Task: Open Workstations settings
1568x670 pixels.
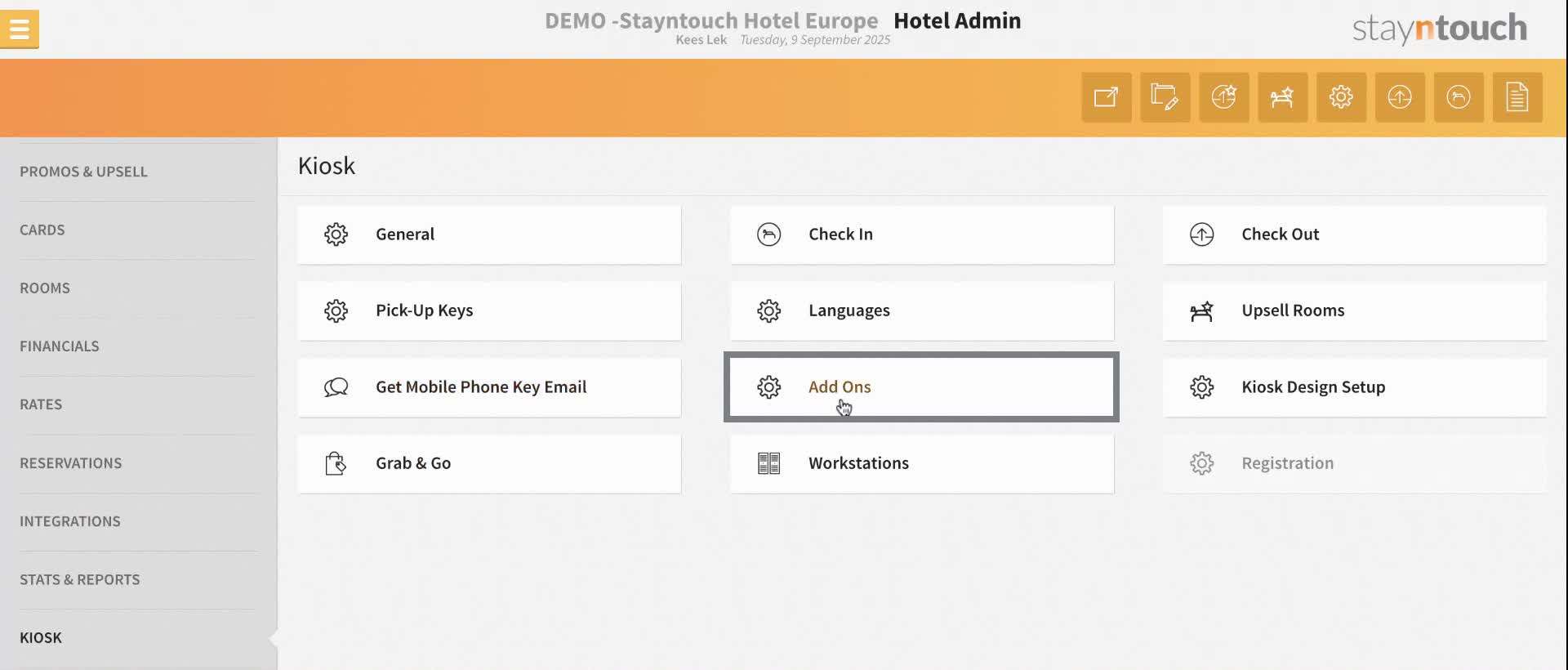Action: coord(922,463)
